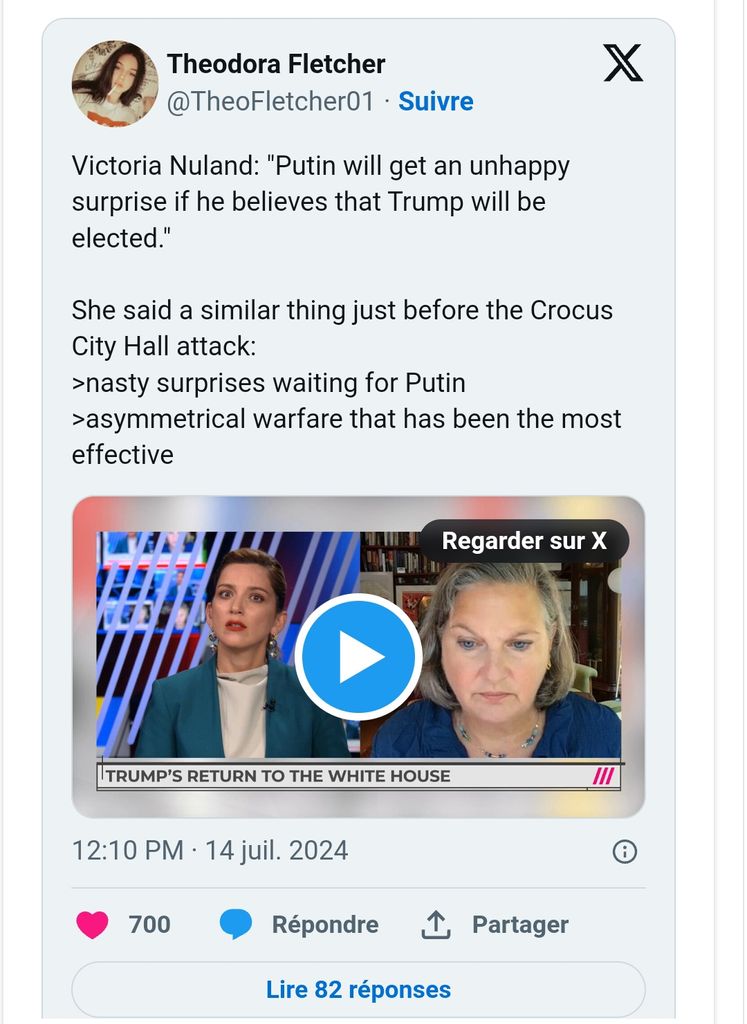Click the 12:10 PM 14 juil. 2024 timestamp
The width and height of the screenshot is (747, 1024).
pyautogui.click(x=210, y=851)
